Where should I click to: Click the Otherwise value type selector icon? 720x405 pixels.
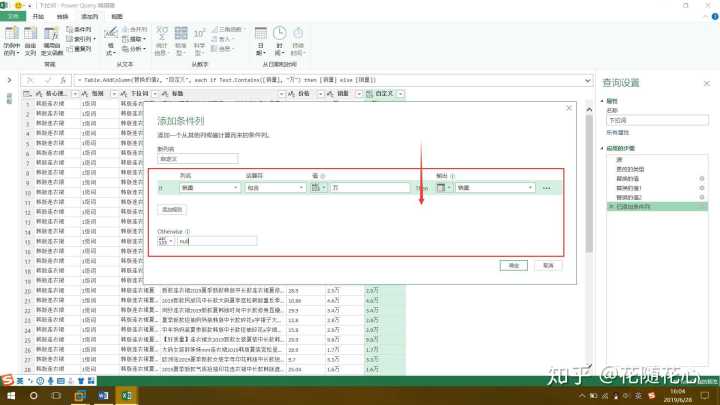(x=167, y=240)
